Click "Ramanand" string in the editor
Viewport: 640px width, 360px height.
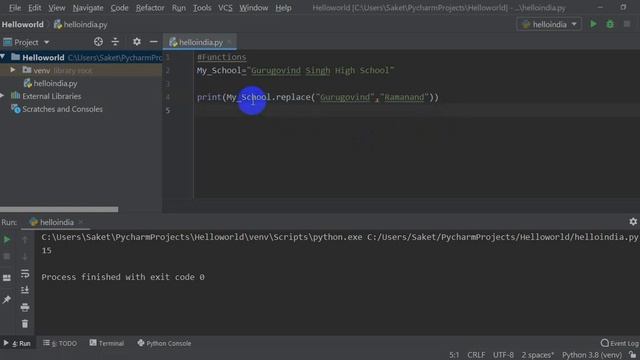pos(404,97)
